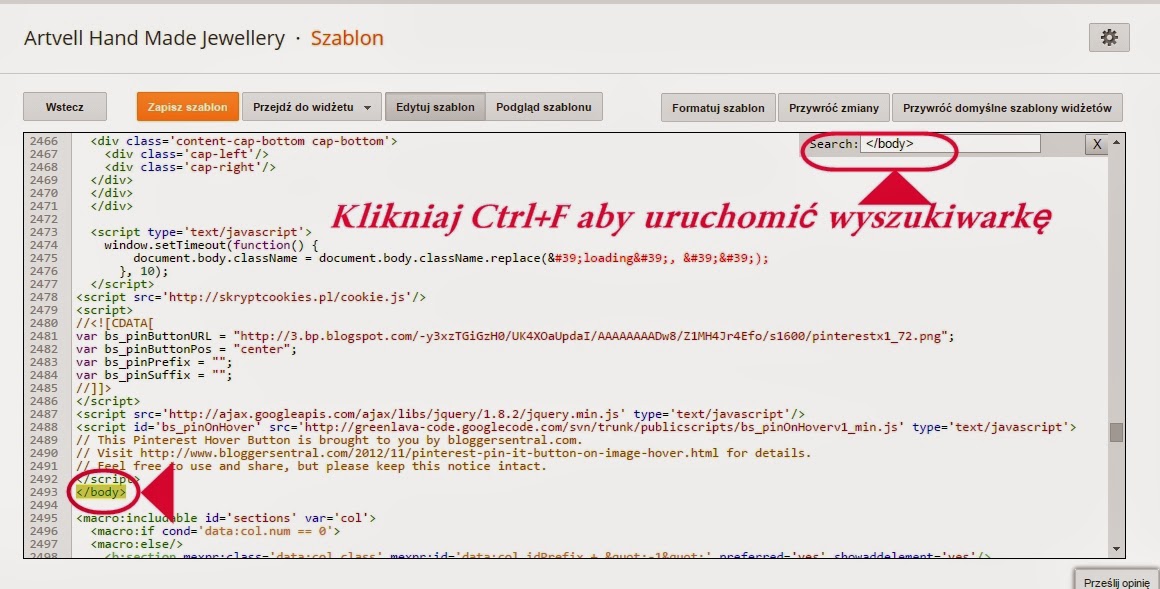Click the div class='cap-right' line
The width and height of the screenshot is (1160, 589).
[x=190, y=167]
